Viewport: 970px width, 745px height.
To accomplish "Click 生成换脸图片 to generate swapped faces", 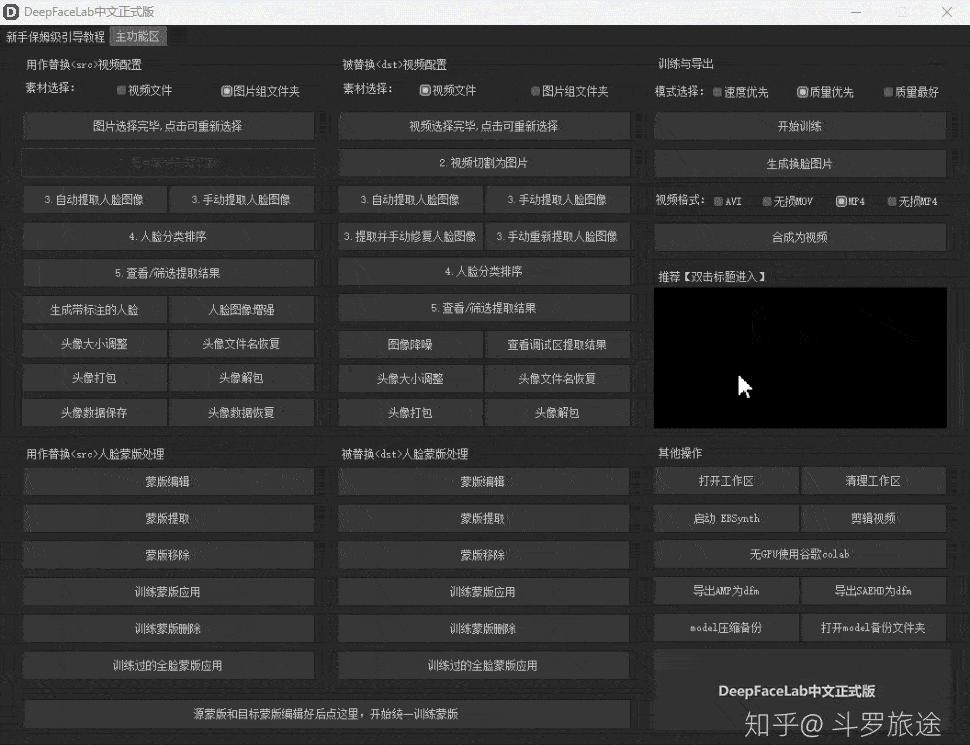I will 800,163.
